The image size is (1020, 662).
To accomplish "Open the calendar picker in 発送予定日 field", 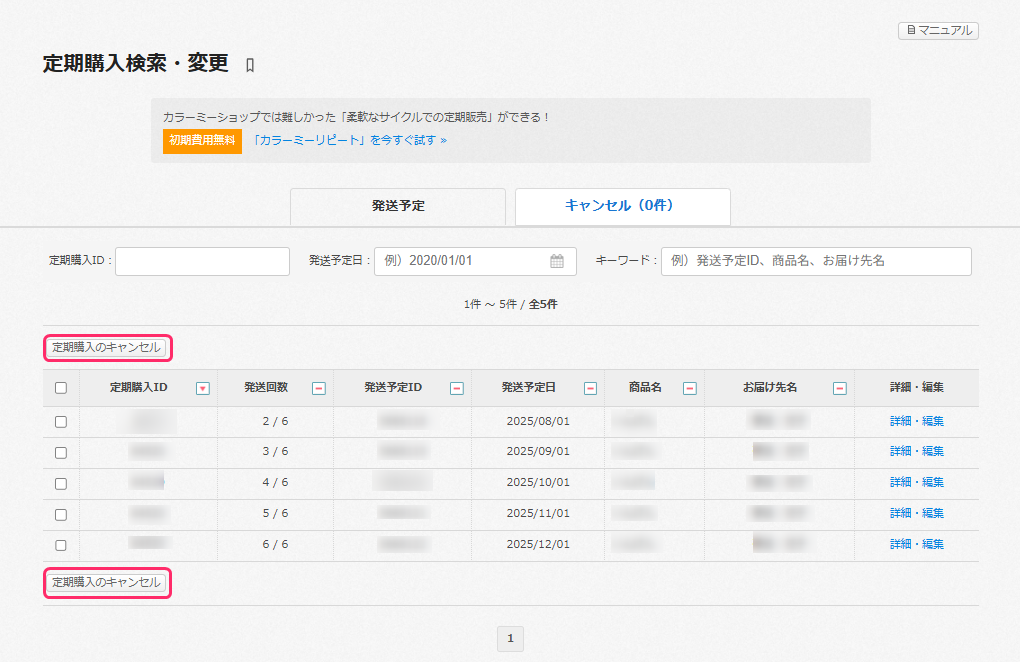I will tap(557, 261).
